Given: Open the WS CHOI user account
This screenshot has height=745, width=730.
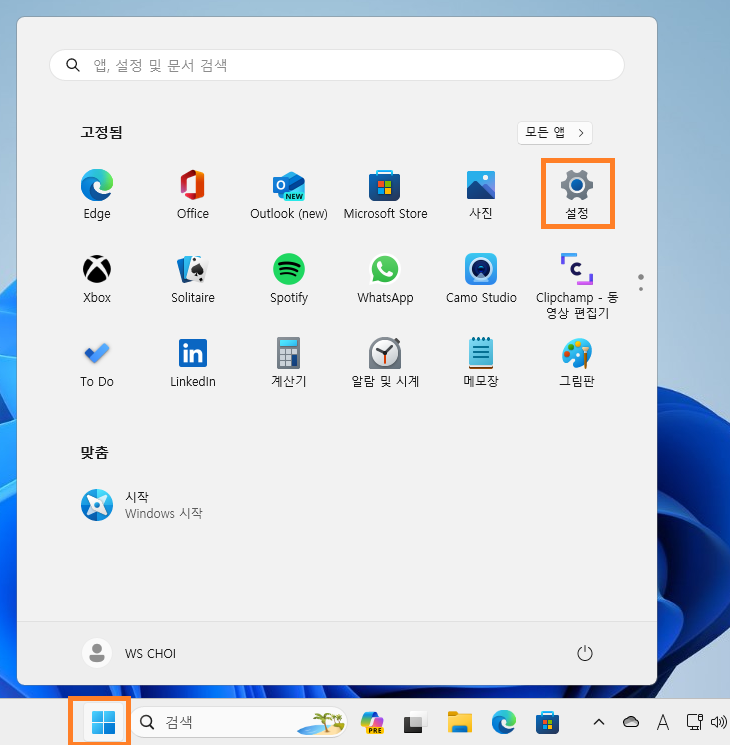Looking at the screenshot, I should [129, 653].
